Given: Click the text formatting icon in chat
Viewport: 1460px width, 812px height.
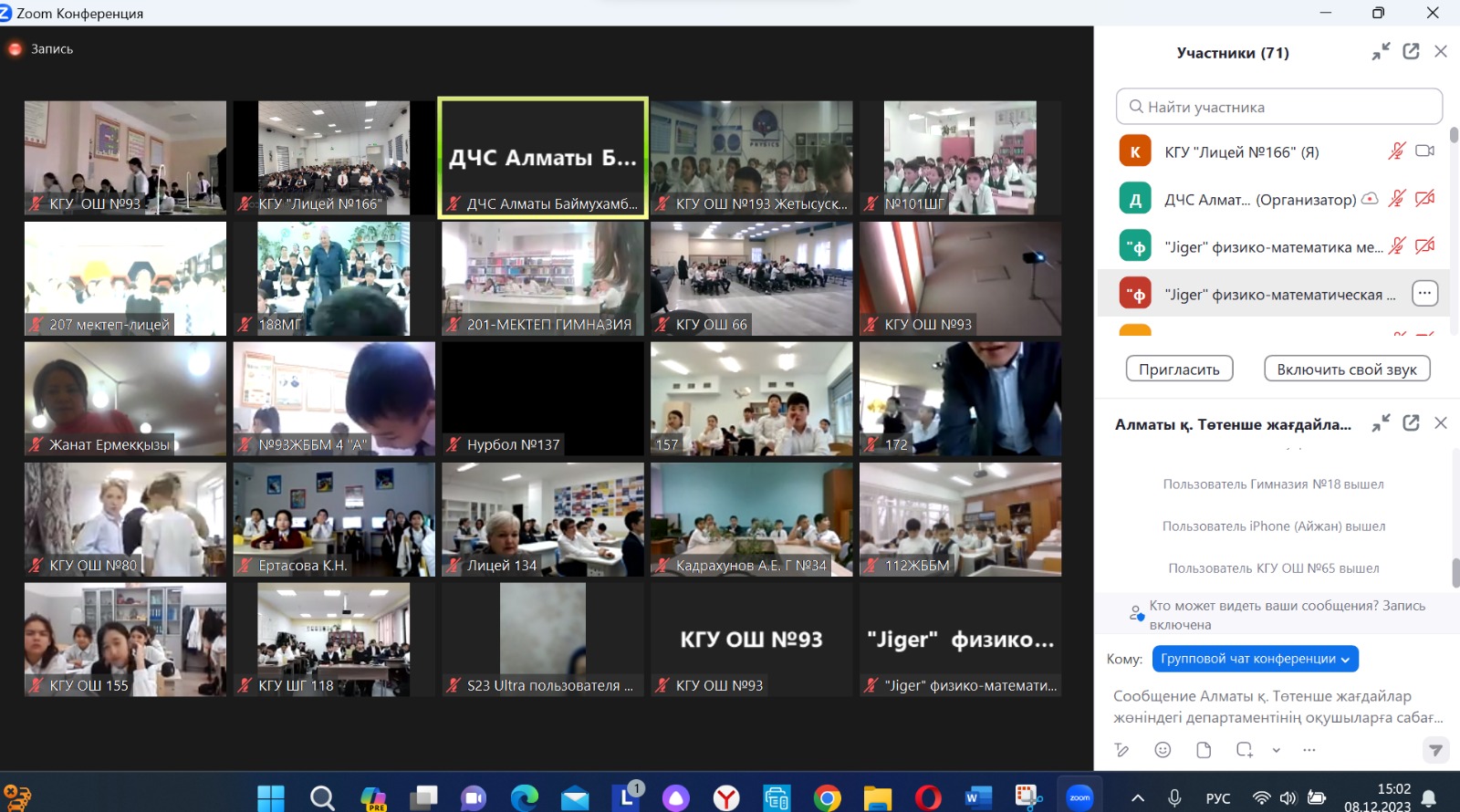Looking at the screenshot, I should point(1122,750).
